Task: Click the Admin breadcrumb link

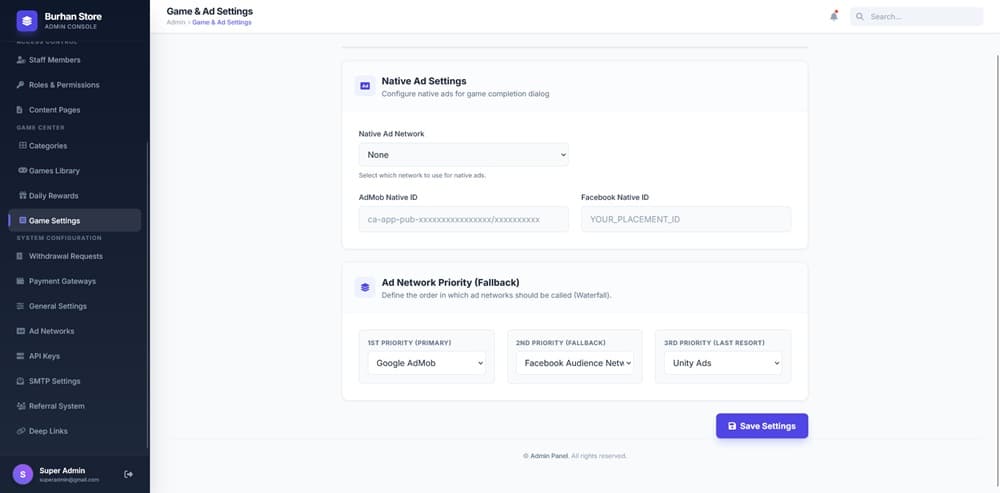Action: (175, 22)
